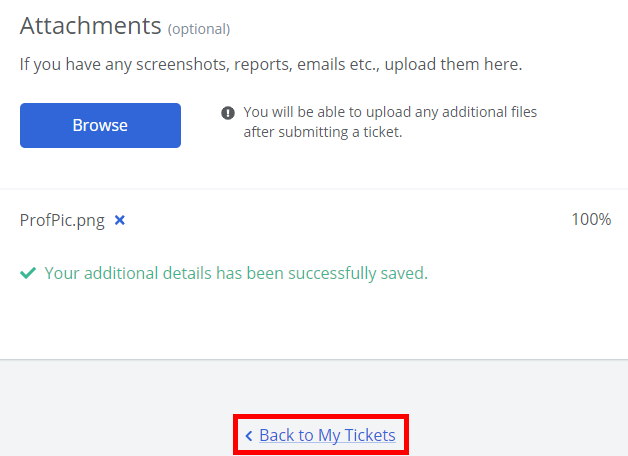The height and width of the screenshot is (456, 628).
Task: Click the exclamation info icon beside the upload note
Action: tap(228, 113)
